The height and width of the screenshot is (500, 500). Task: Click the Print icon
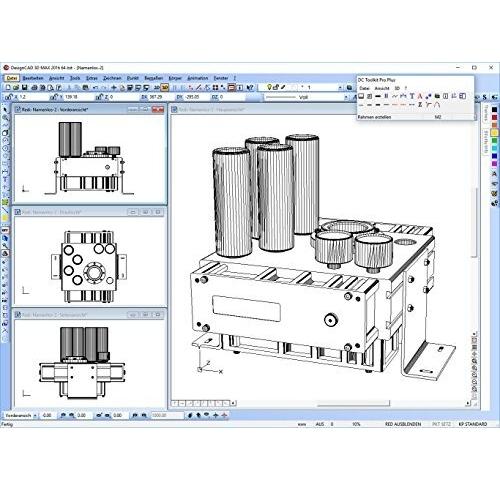click(34, 88)
